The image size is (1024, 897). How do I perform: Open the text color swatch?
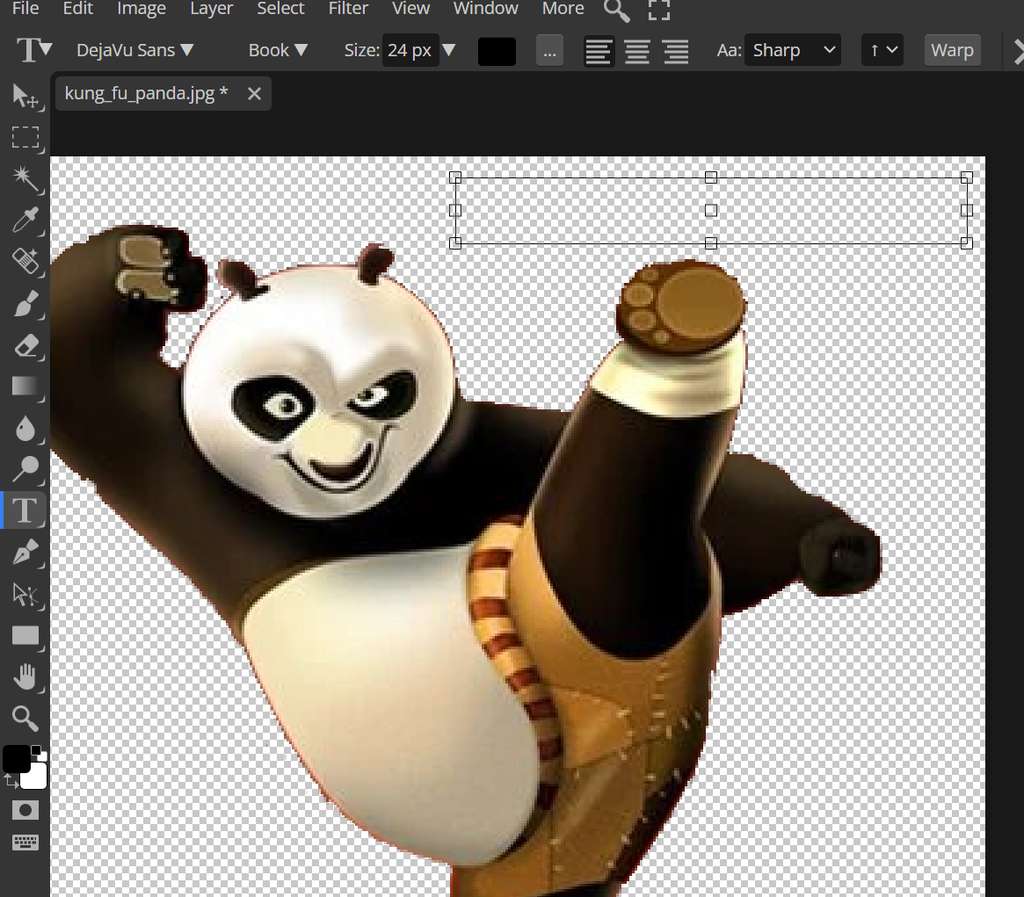(x=497, y=51)
